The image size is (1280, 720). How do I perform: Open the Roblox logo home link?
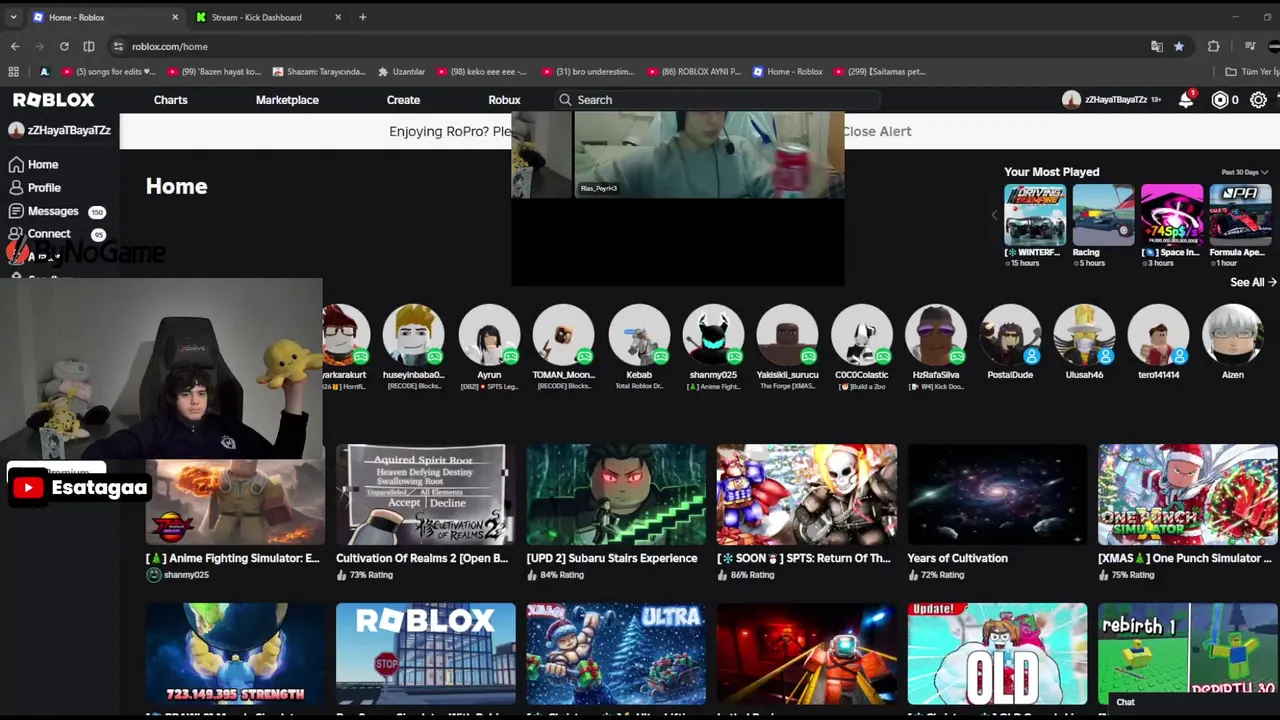(x=54, y=100)
